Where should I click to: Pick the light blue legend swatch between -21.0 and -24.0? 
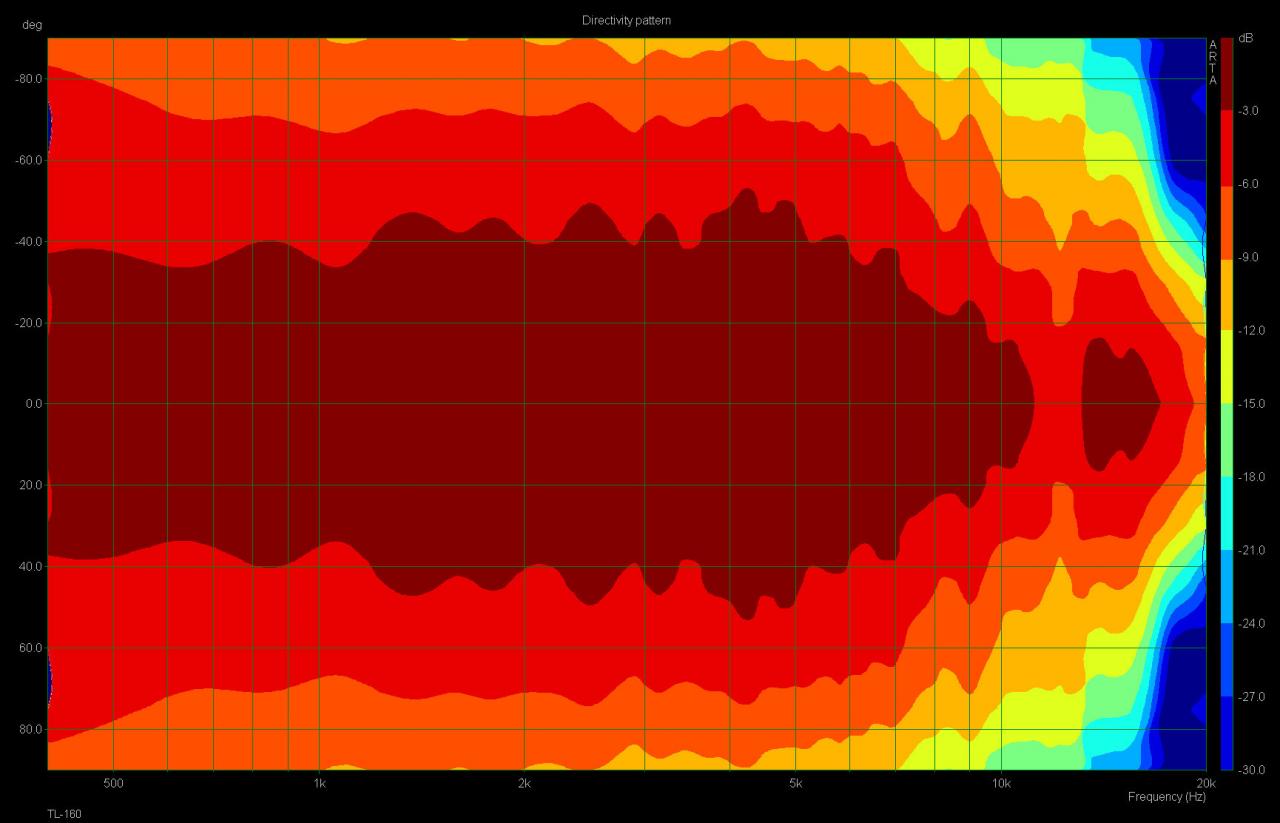point(1227,587)
